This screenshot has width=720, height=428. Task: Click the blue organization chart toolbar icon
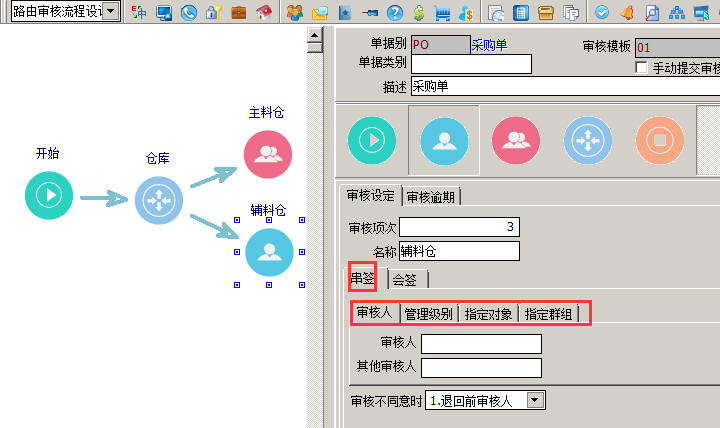click(x=677, y=13)
